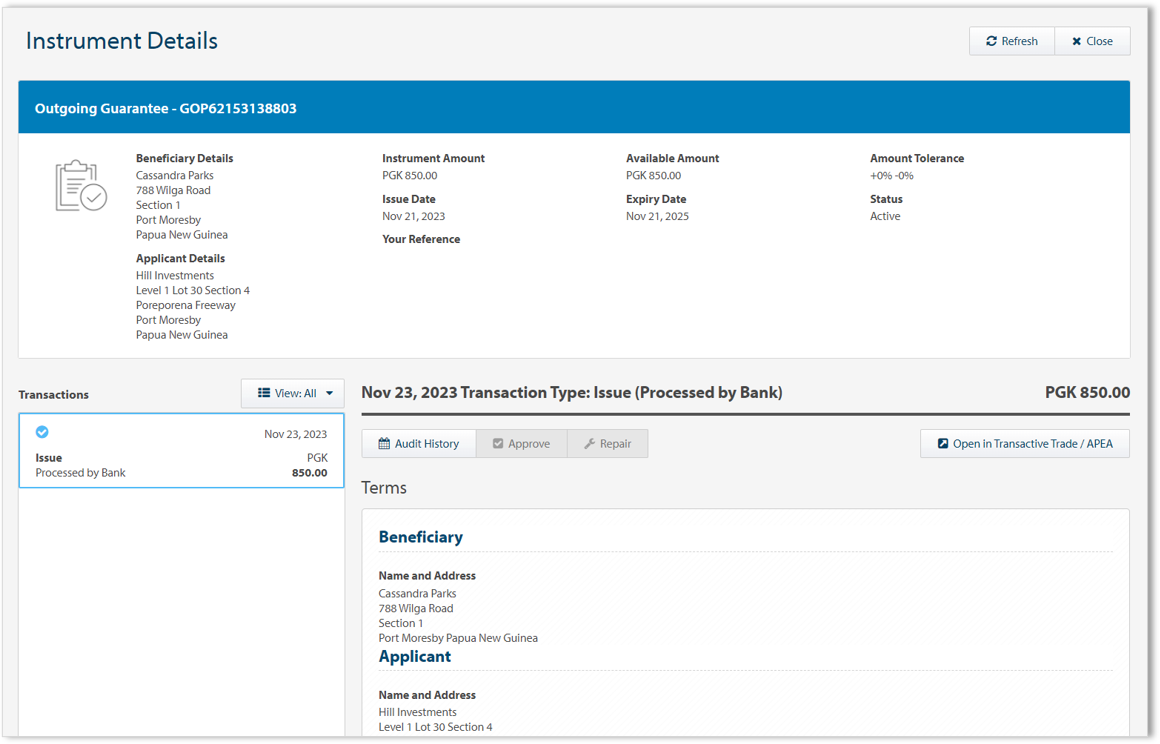Select the Issue transaction from Nov 23, 2023
The width and height of the screenshot is (1160, 744).
pyautogui.click(x=181, y=451)
